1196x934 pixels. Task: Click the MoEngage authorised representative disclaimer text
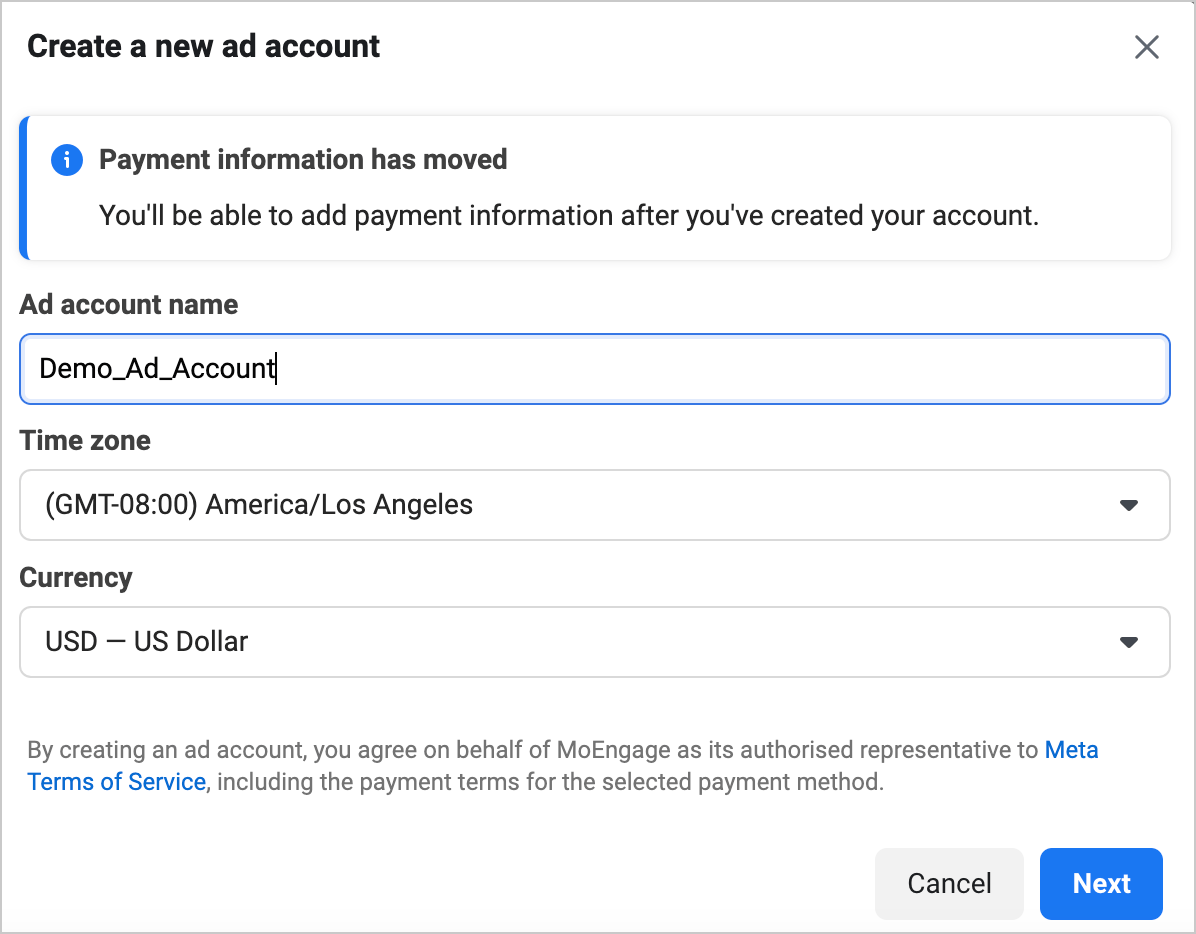click(x=535, y=749)
